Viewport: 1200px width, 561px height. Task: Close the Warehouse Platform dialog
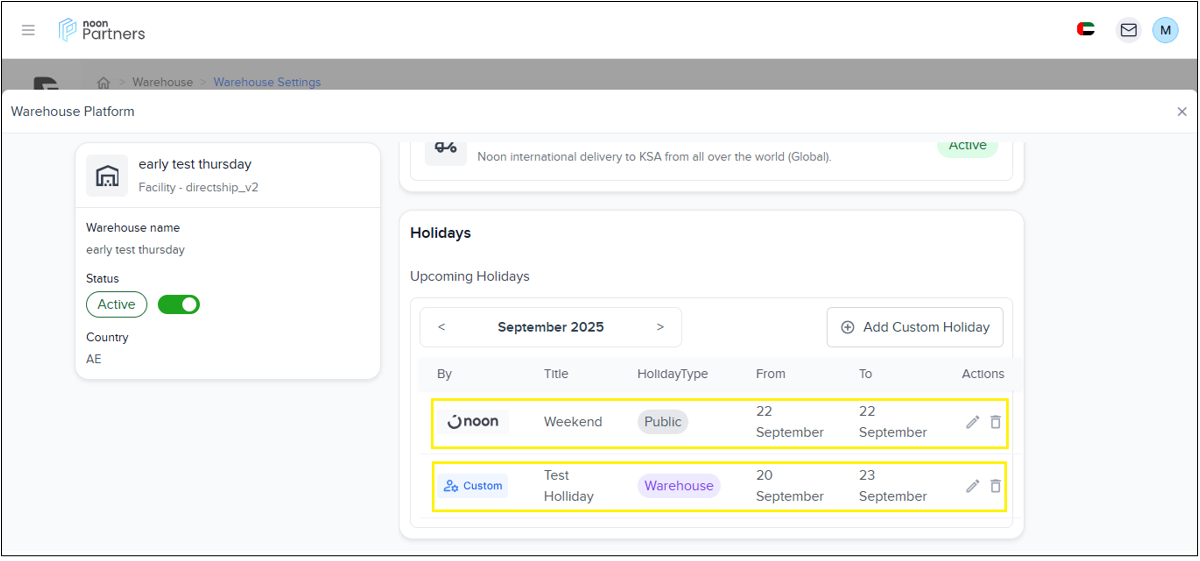tap(1182, 112)
